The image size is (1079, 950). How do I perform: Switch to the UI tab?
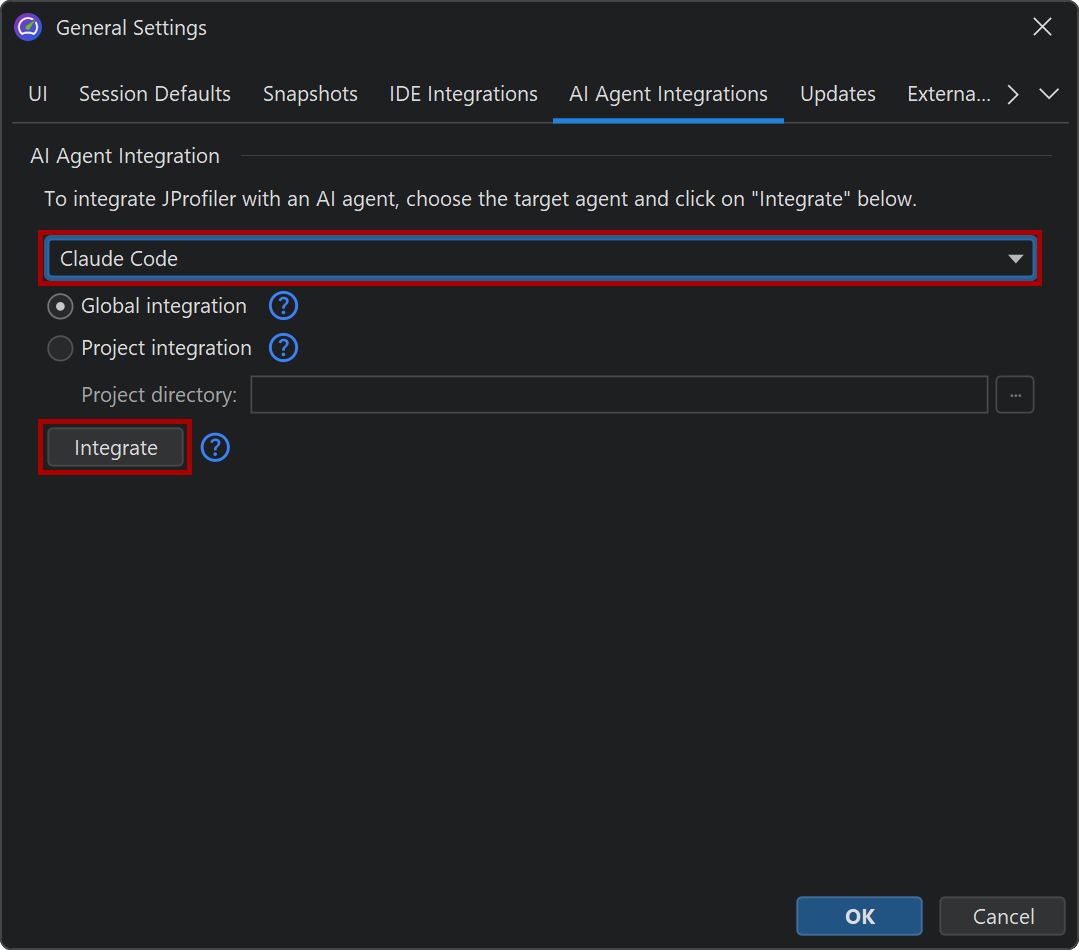[38, 94]
